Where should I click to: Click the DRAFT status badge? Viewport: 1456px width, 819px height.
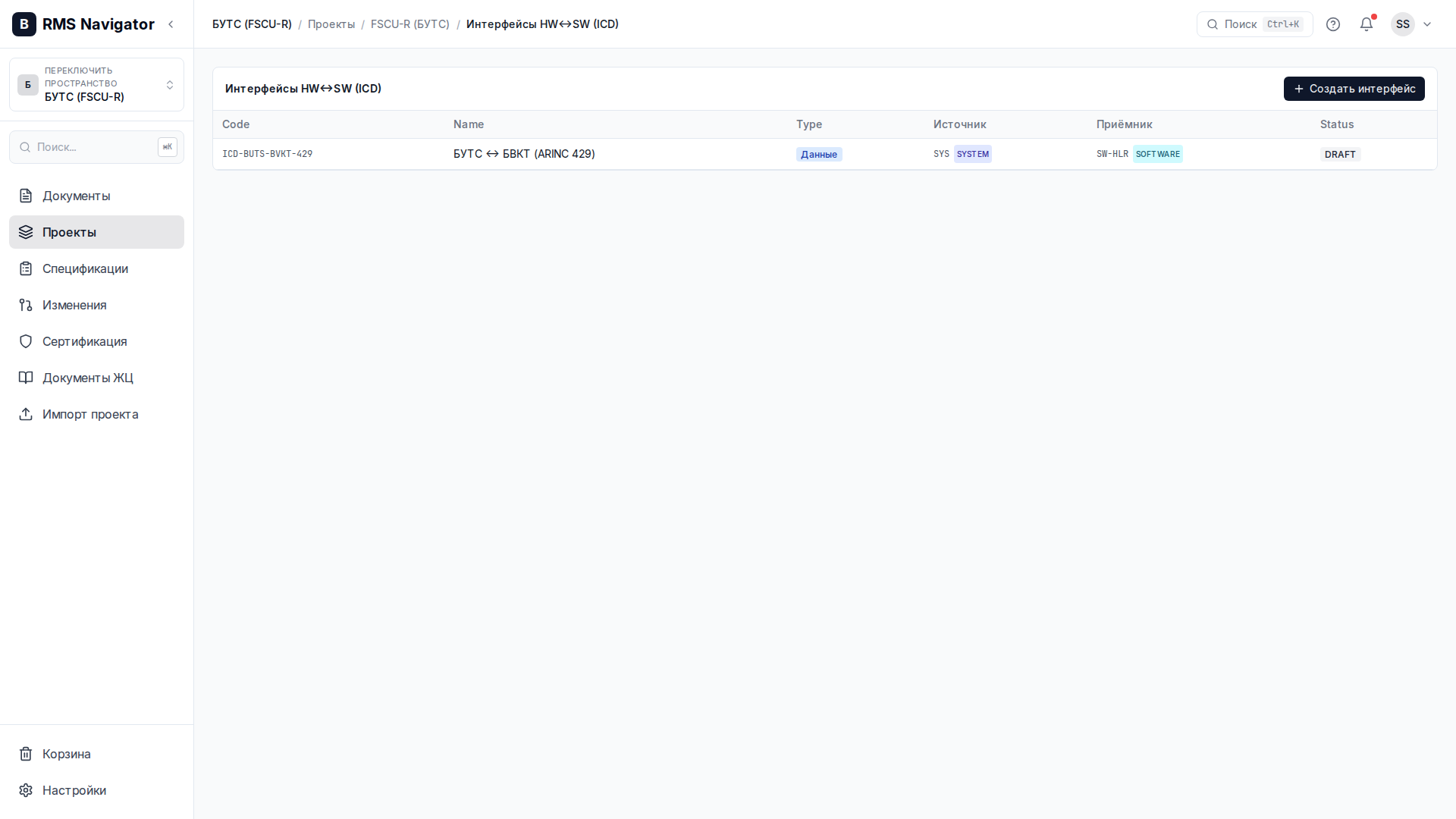[1340, 155]
